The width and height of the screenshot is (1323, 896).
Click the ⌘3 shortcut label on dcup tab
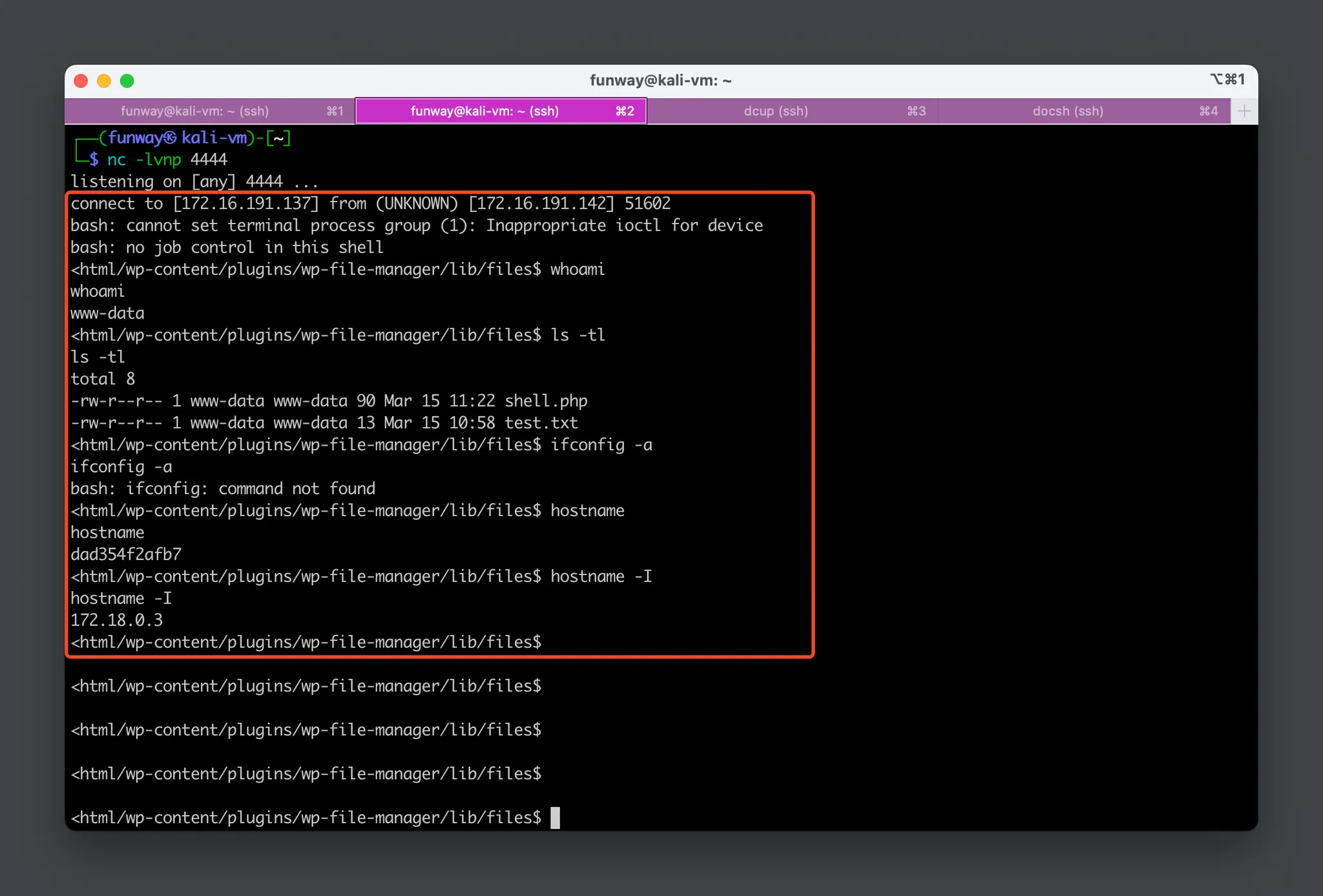916,111
